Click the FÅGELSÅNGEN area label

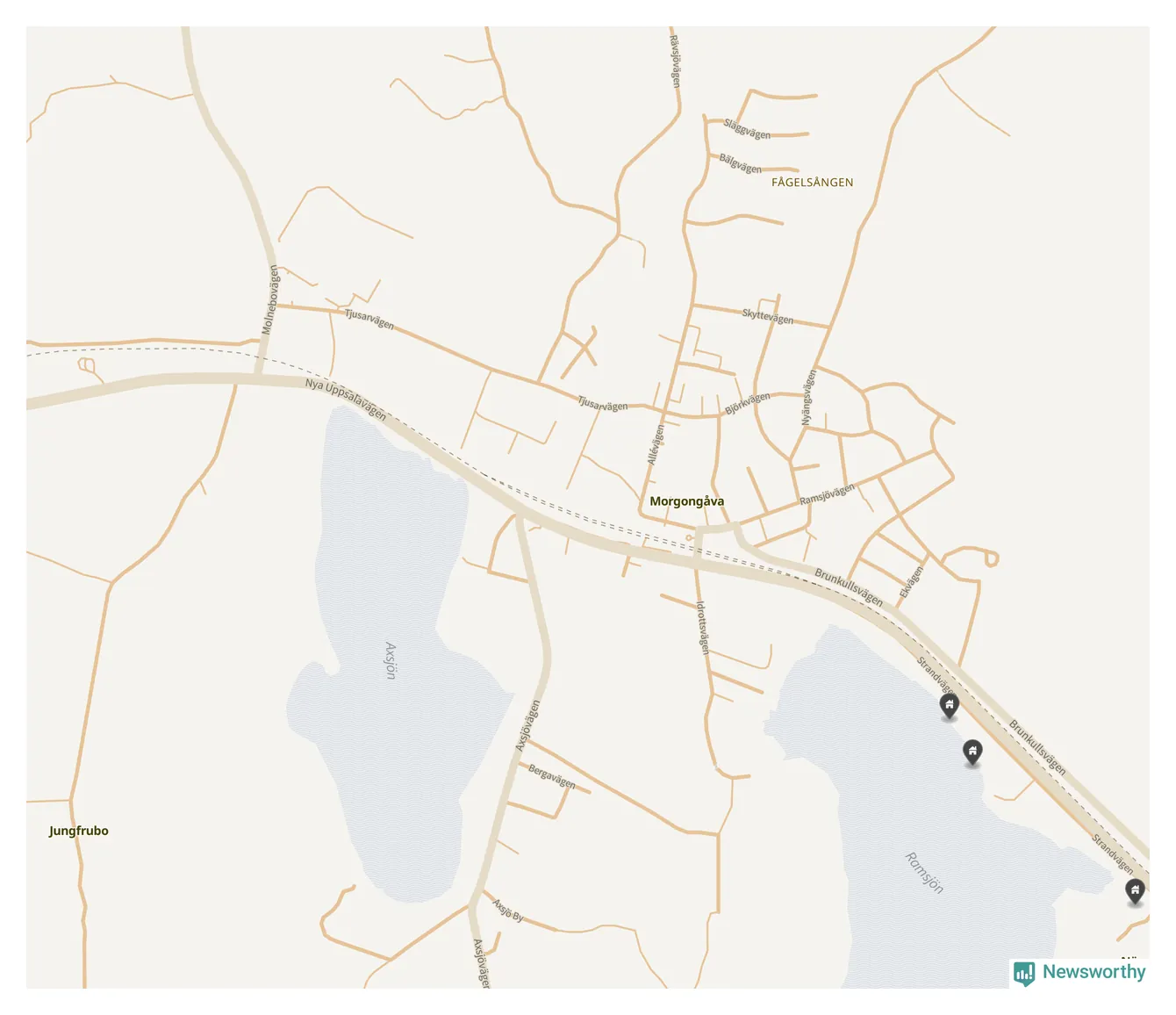813,183
